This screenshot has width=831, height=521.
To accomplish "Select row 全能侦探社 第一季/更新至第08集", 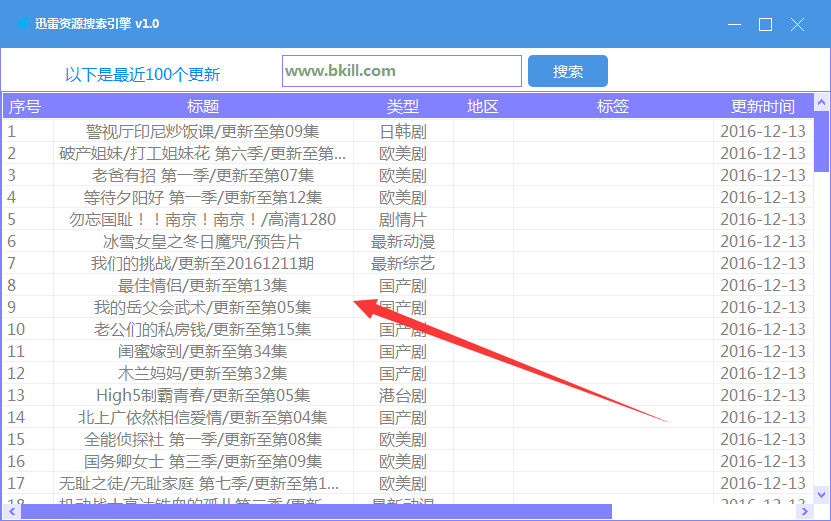I will (408, 439).
